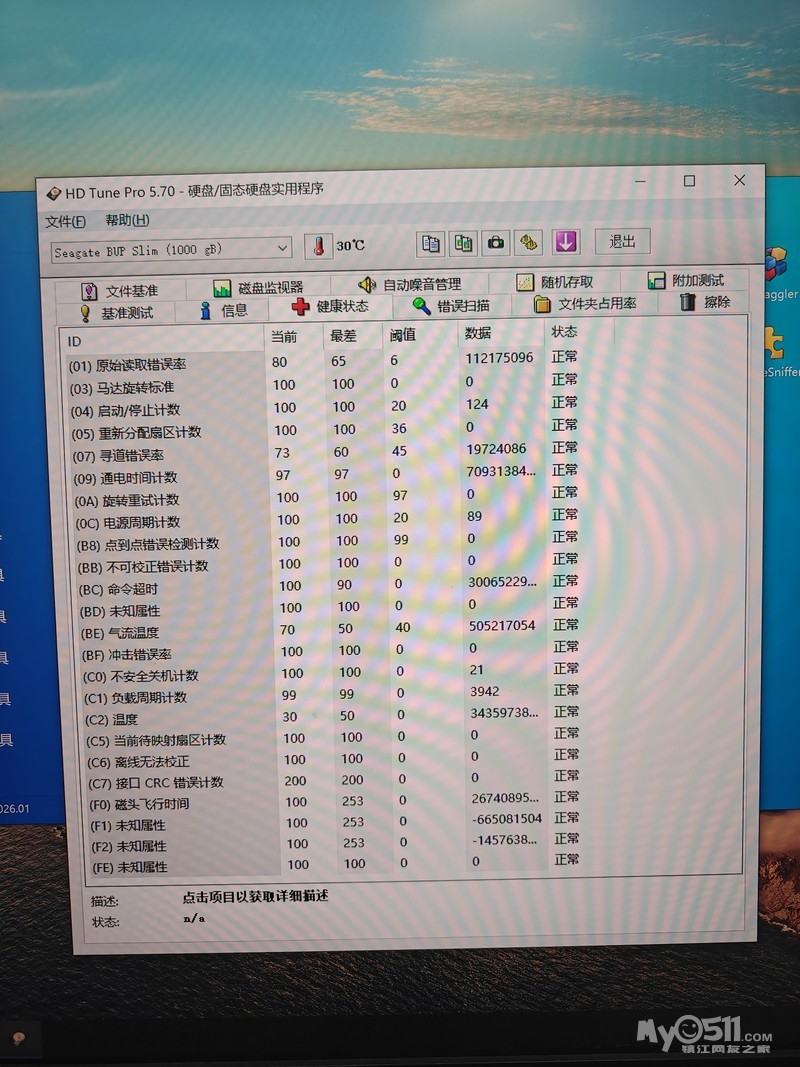
Task: Open the options gears icon
Action: (529, 242)
